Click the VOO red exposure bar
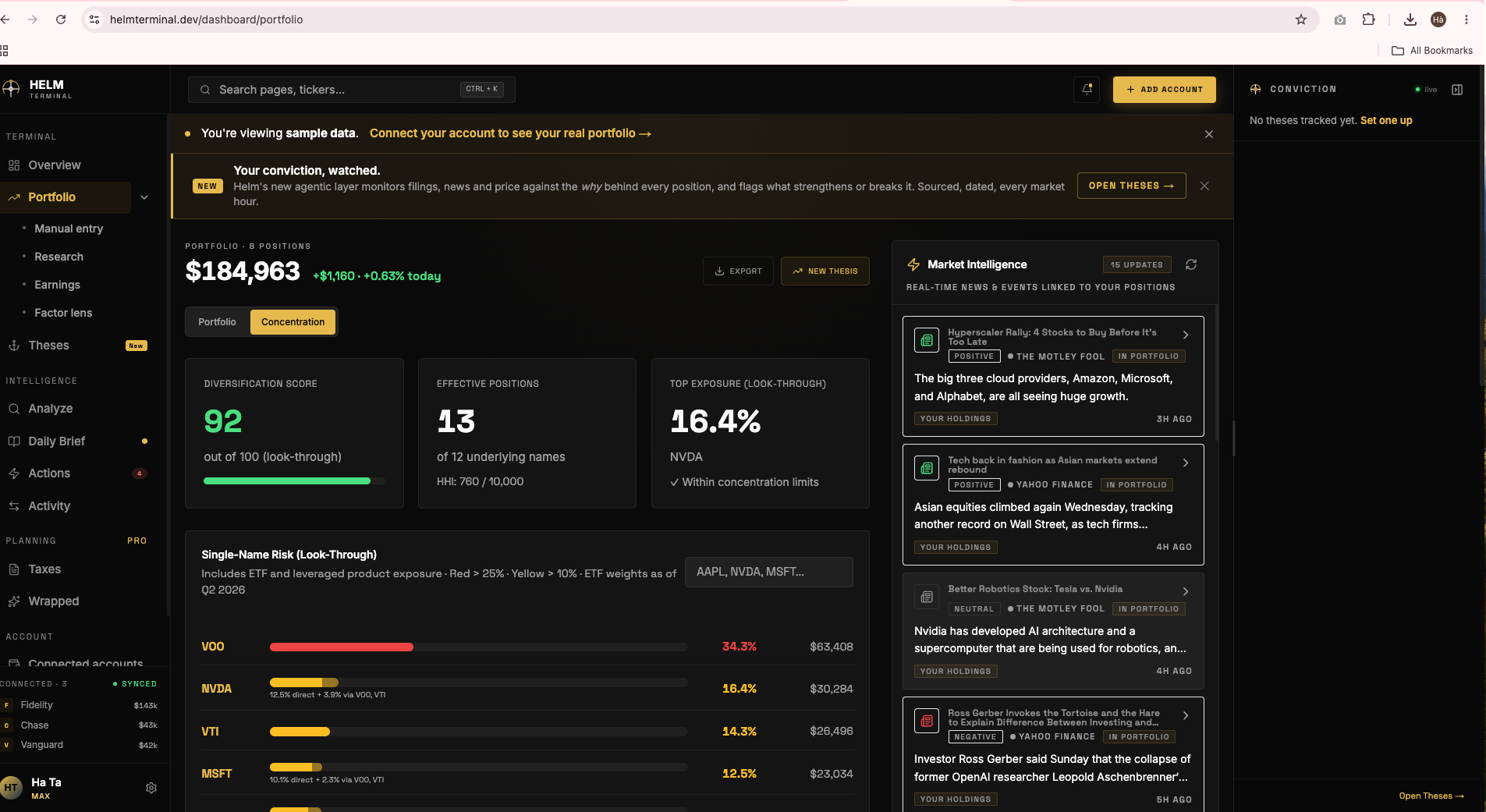Image resolution: width=1486 pixels, height=812 pixels. (341, 647)
